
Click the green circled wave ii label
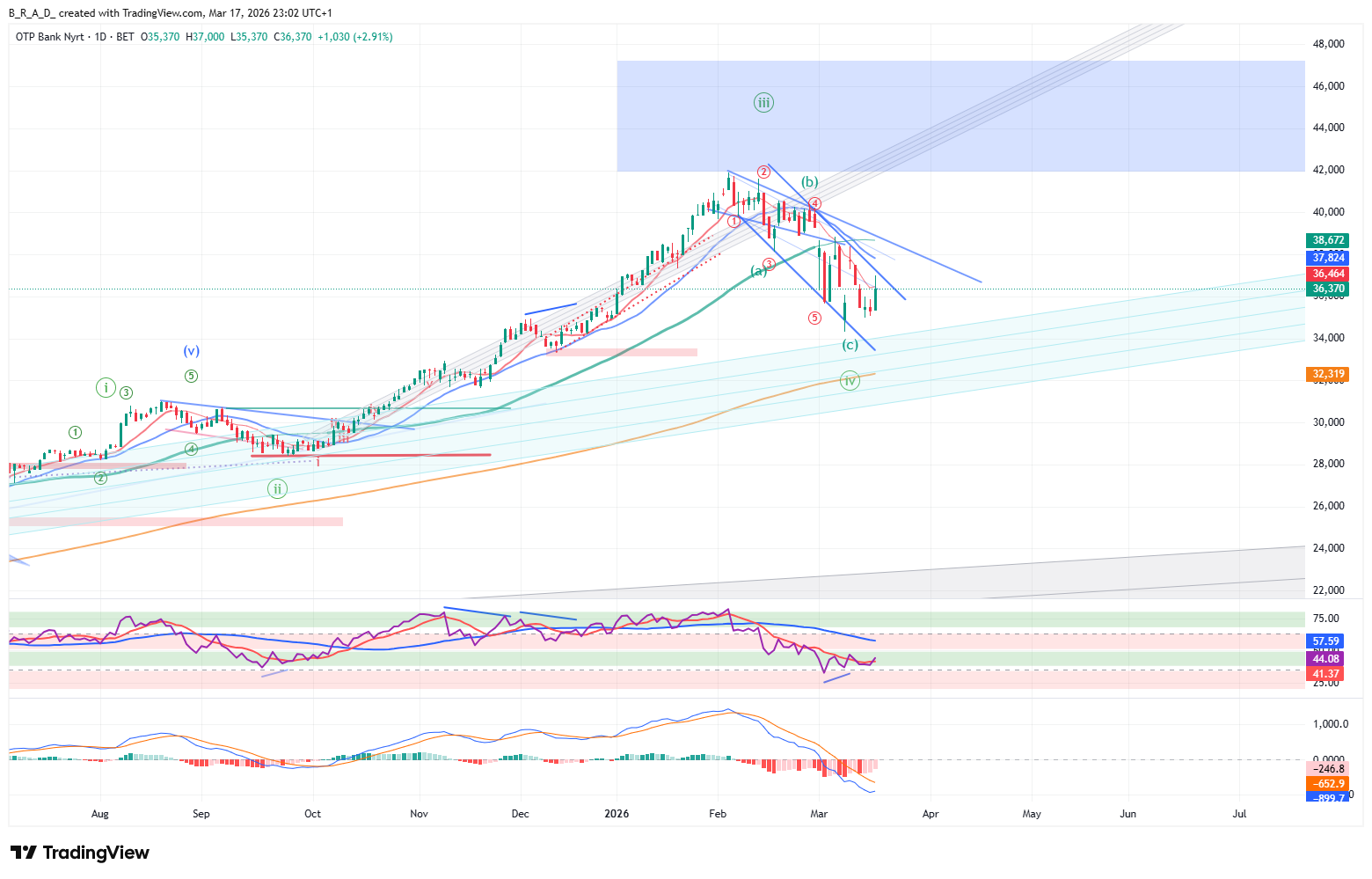[277, 488]
